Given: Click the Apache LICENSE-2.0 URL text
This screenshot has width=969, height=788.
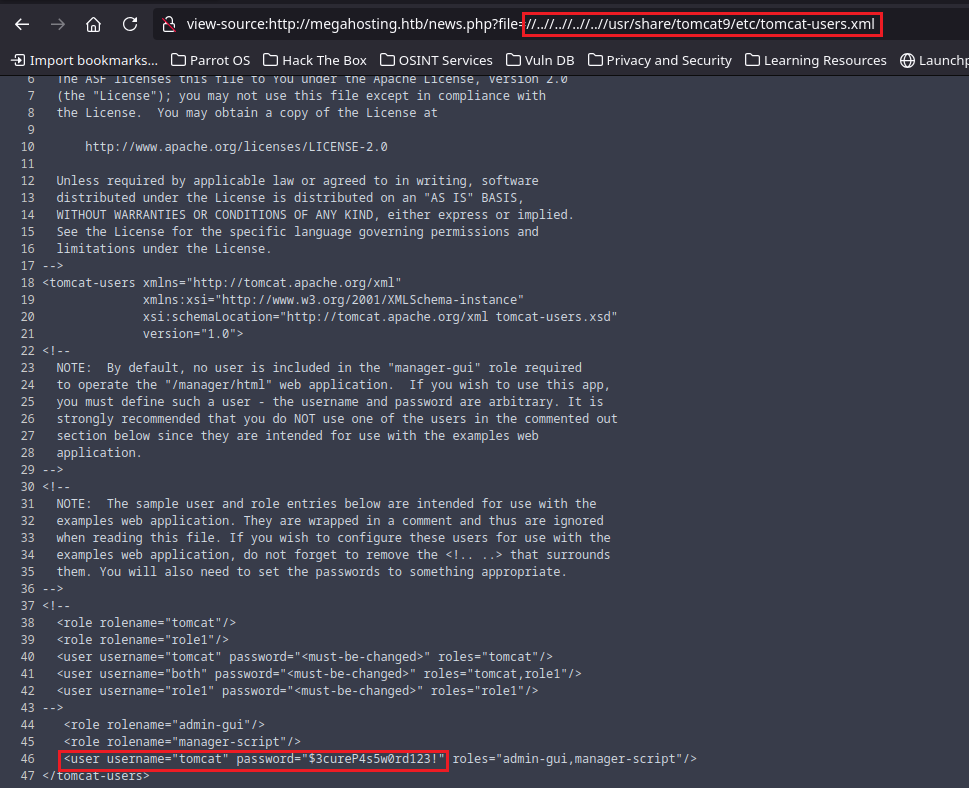Looking at the screenshot, I should click(236, 146).
